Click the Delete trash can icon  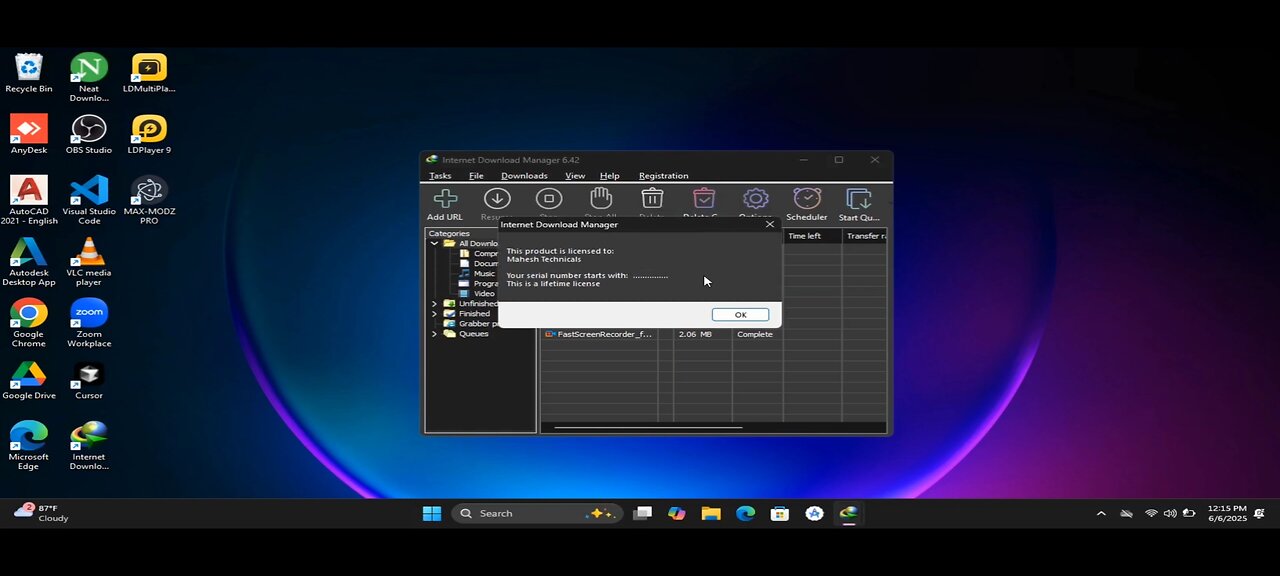652,198
